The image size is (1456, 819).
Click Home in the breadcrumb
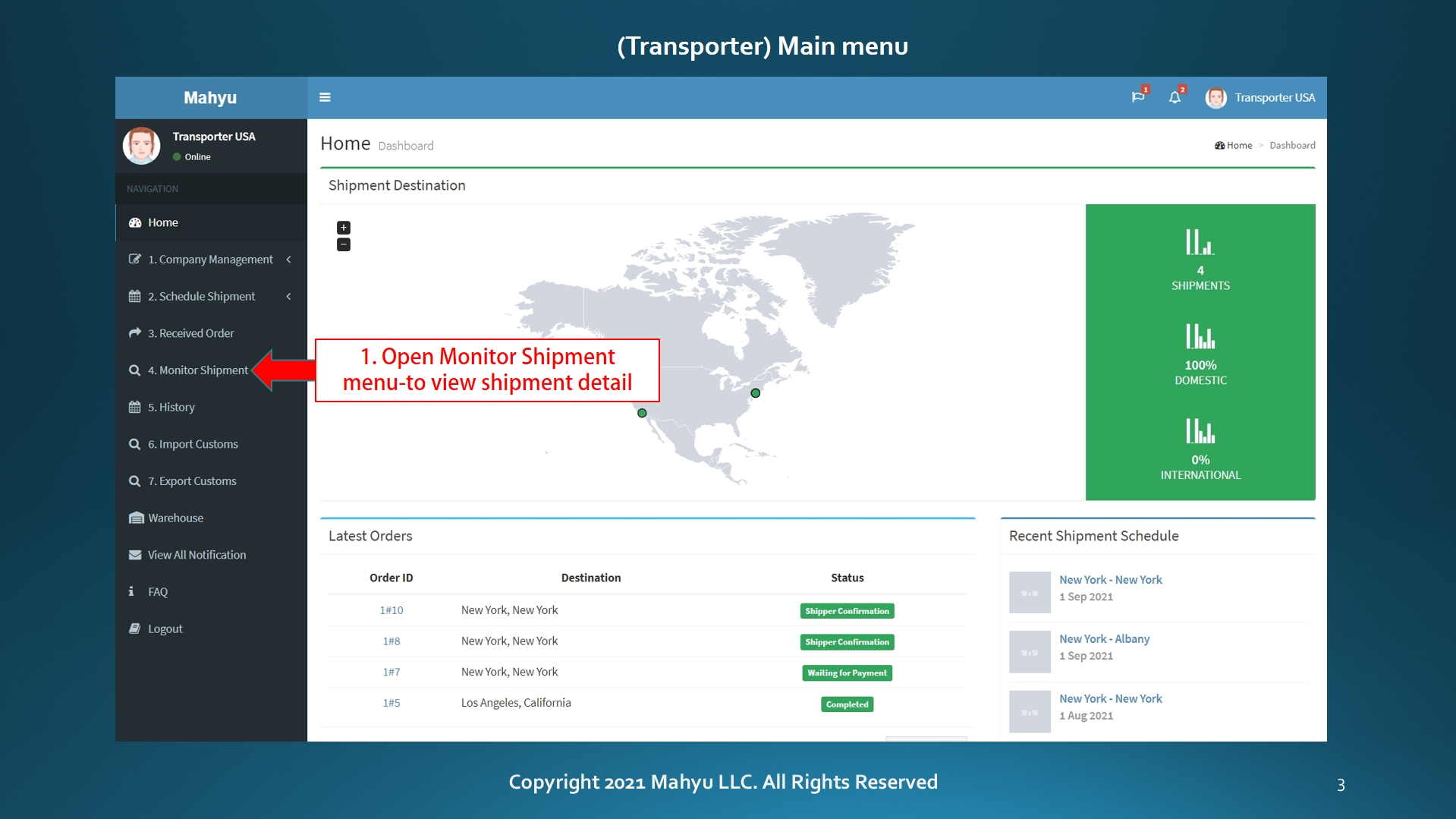pyautogui.click(x=1238, y=146)
